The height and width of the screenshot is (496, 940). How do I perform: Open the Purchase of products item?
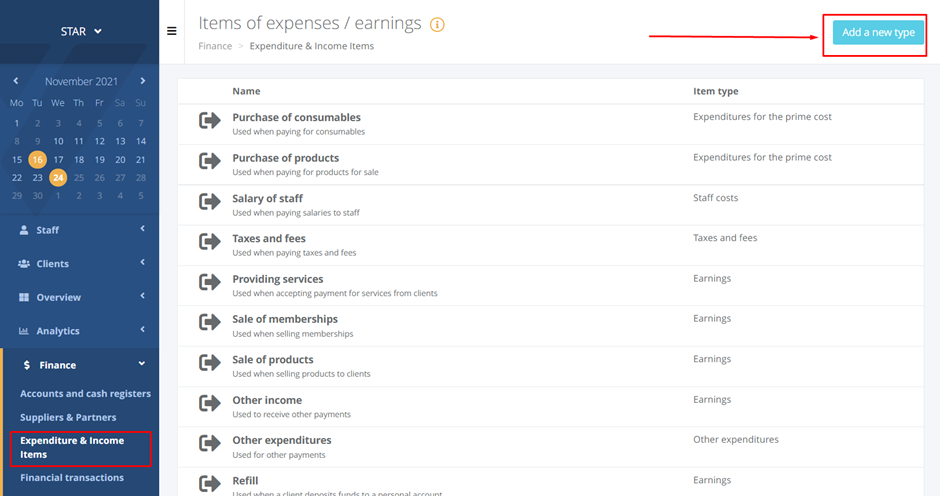click(285, 158)
